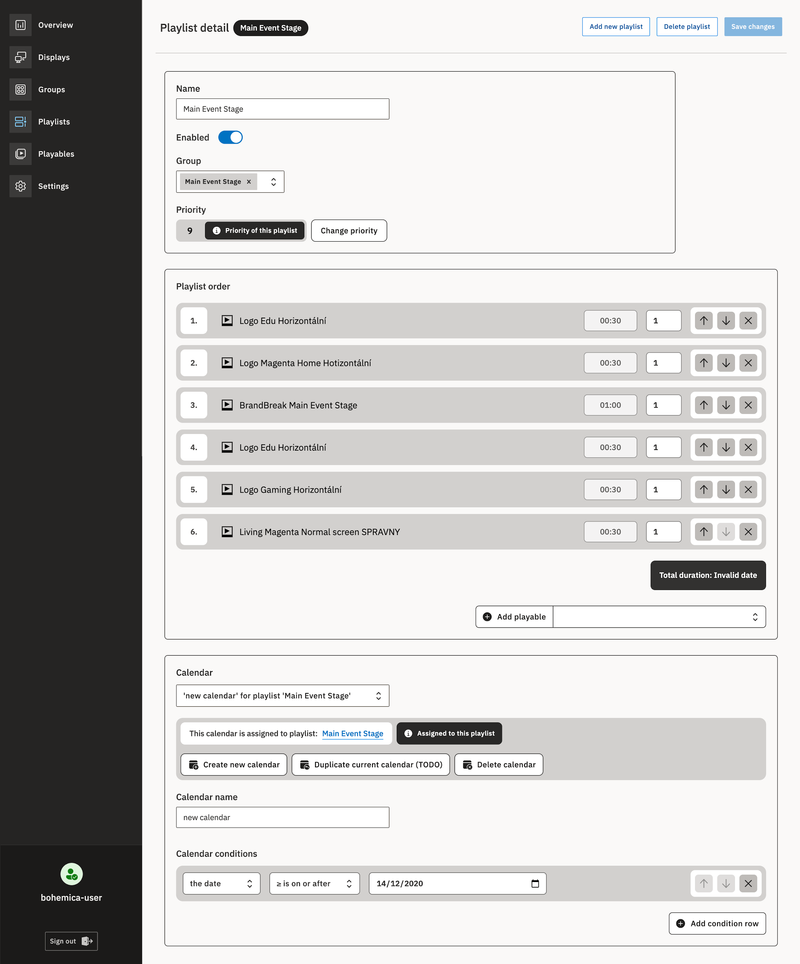
Task: Expand the Group selector dropdown
Action: (274, 181)
